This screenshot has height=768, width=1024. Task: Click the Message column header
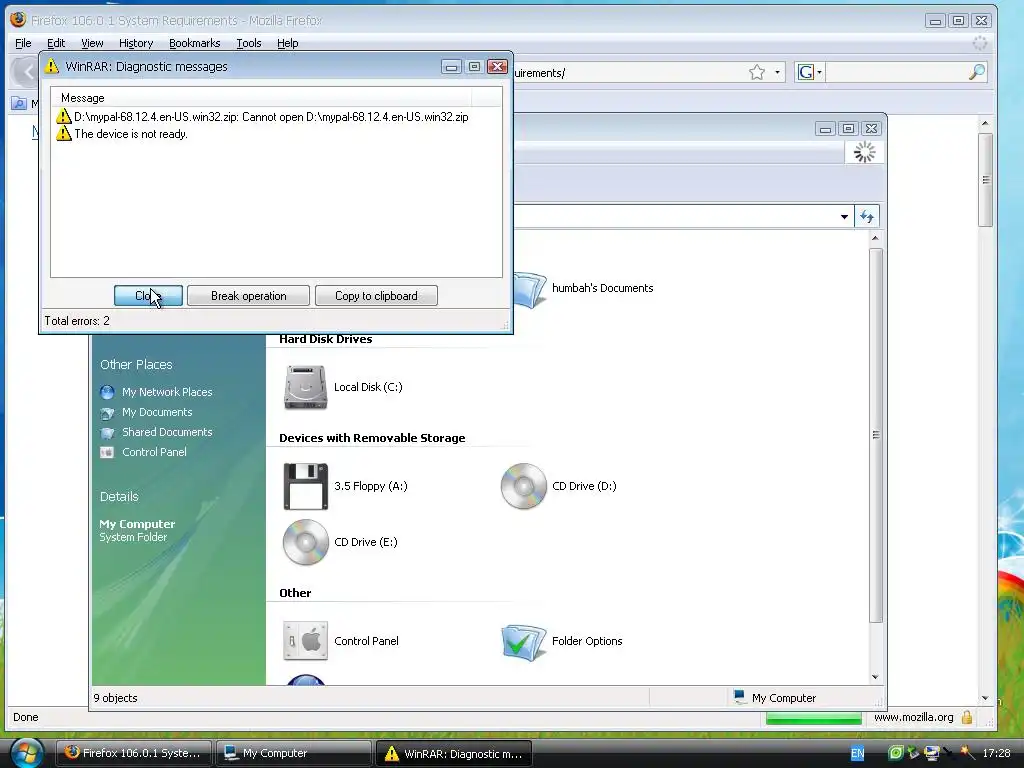(261, 98)
